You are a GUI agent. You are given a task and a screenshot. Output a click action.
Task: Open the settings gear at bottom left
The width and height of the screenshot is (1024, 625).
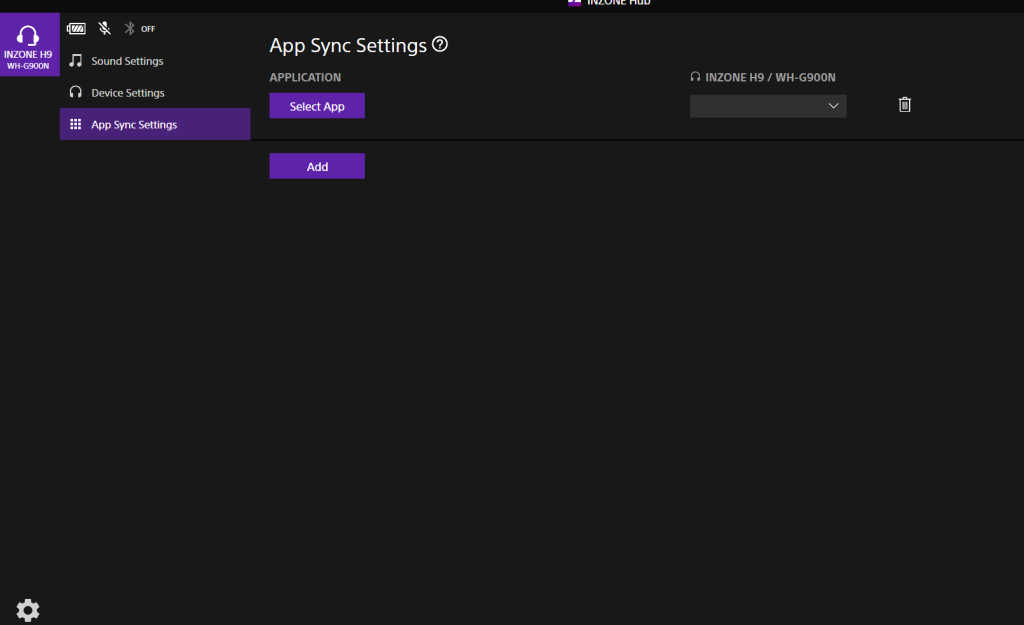tap(28, 610)
